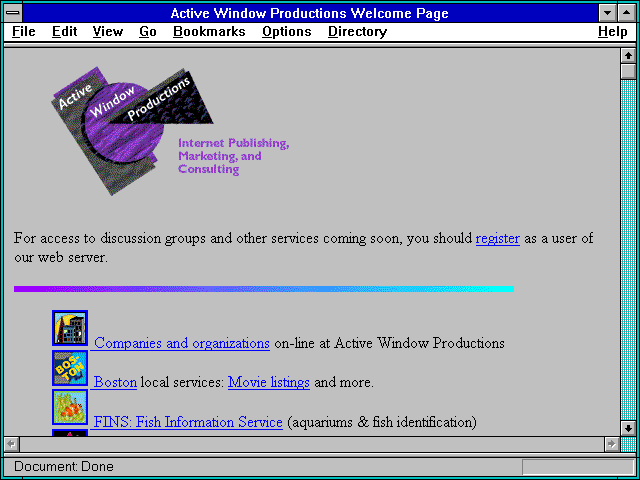This screenshot has width=640, height=480.
Task: Open the File menu
Action: pyautogui.click(x=24, y=31)
